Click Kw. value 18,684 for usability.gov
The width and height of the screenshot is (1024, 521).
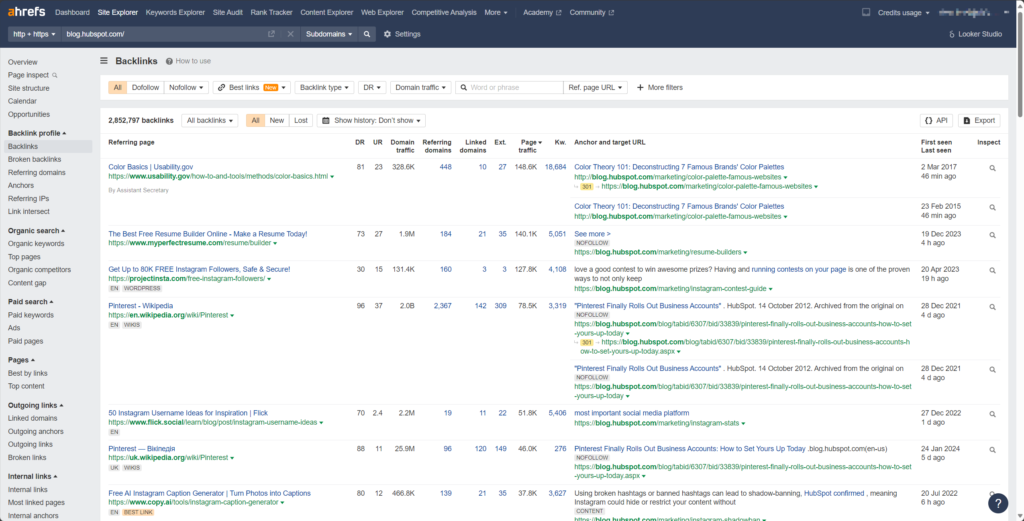[x=555, y=167]
